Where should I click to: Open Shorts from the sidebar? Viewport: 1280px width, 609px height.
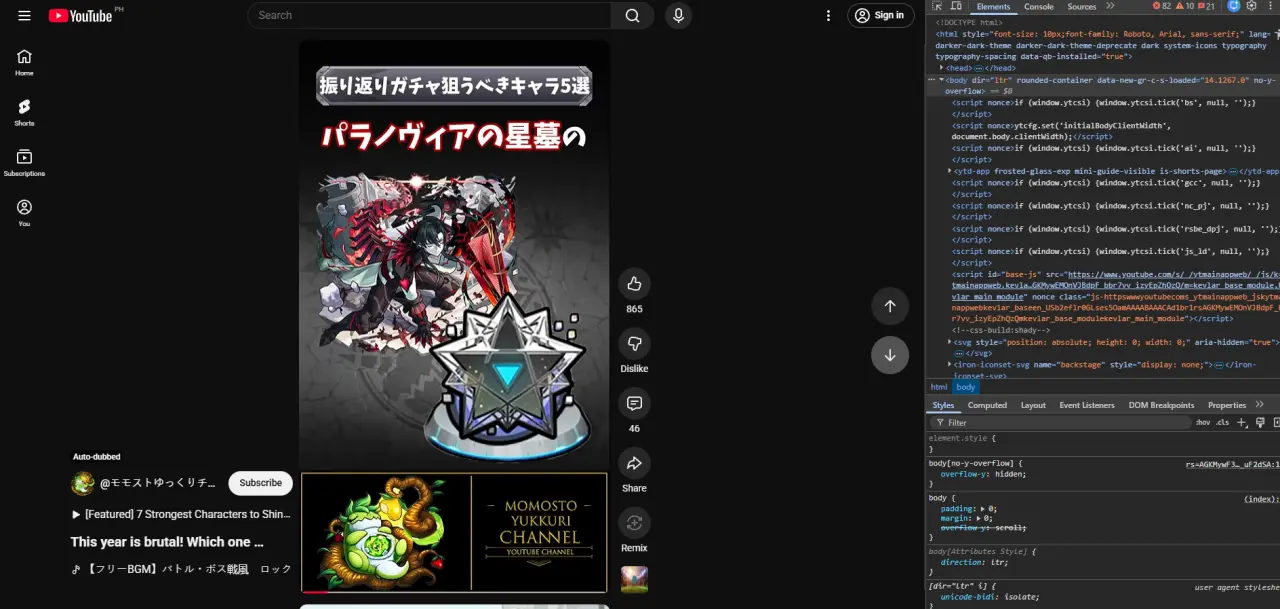point(24,112)
